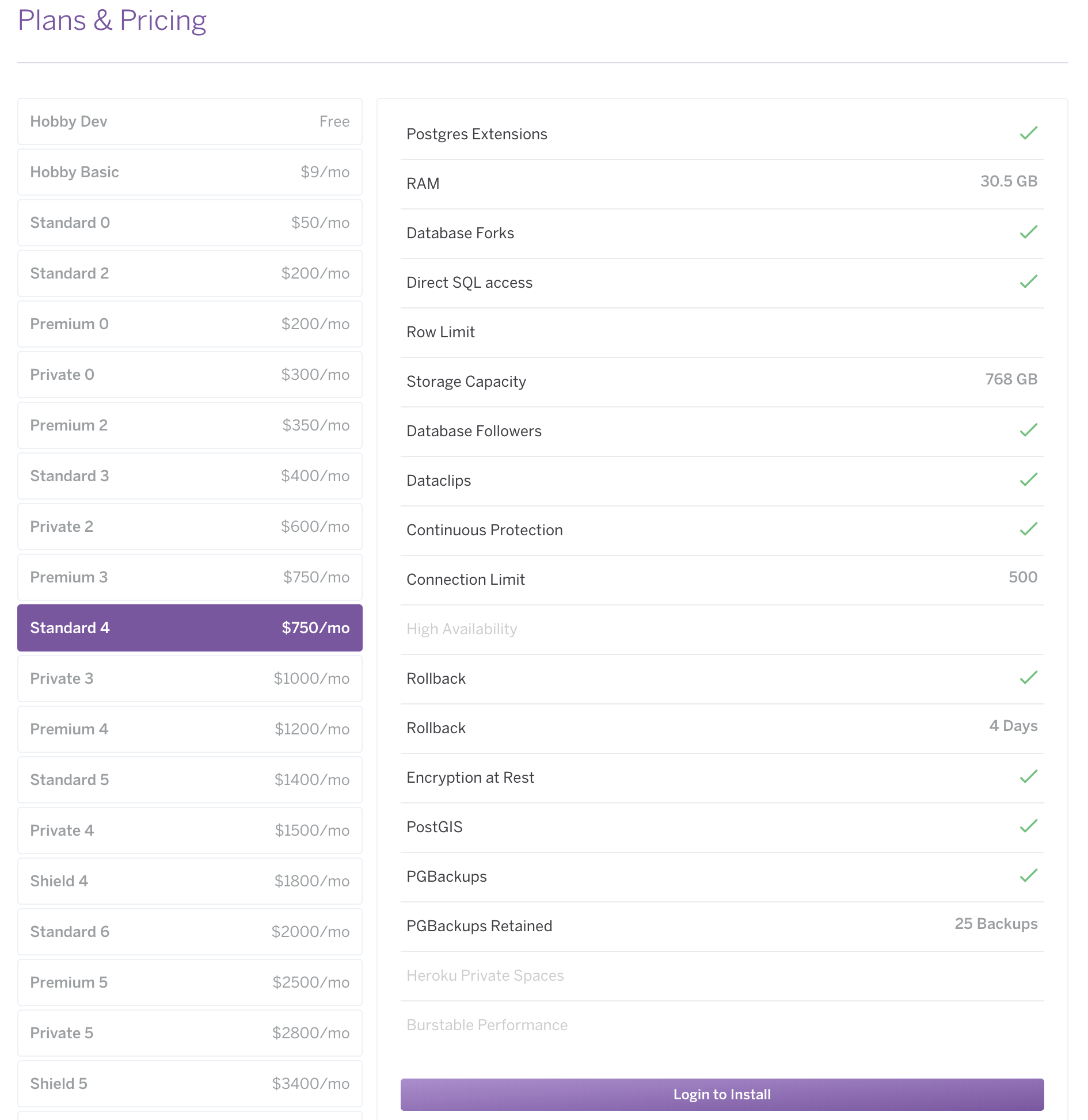Click the Plans & Pricing heading

112,21
